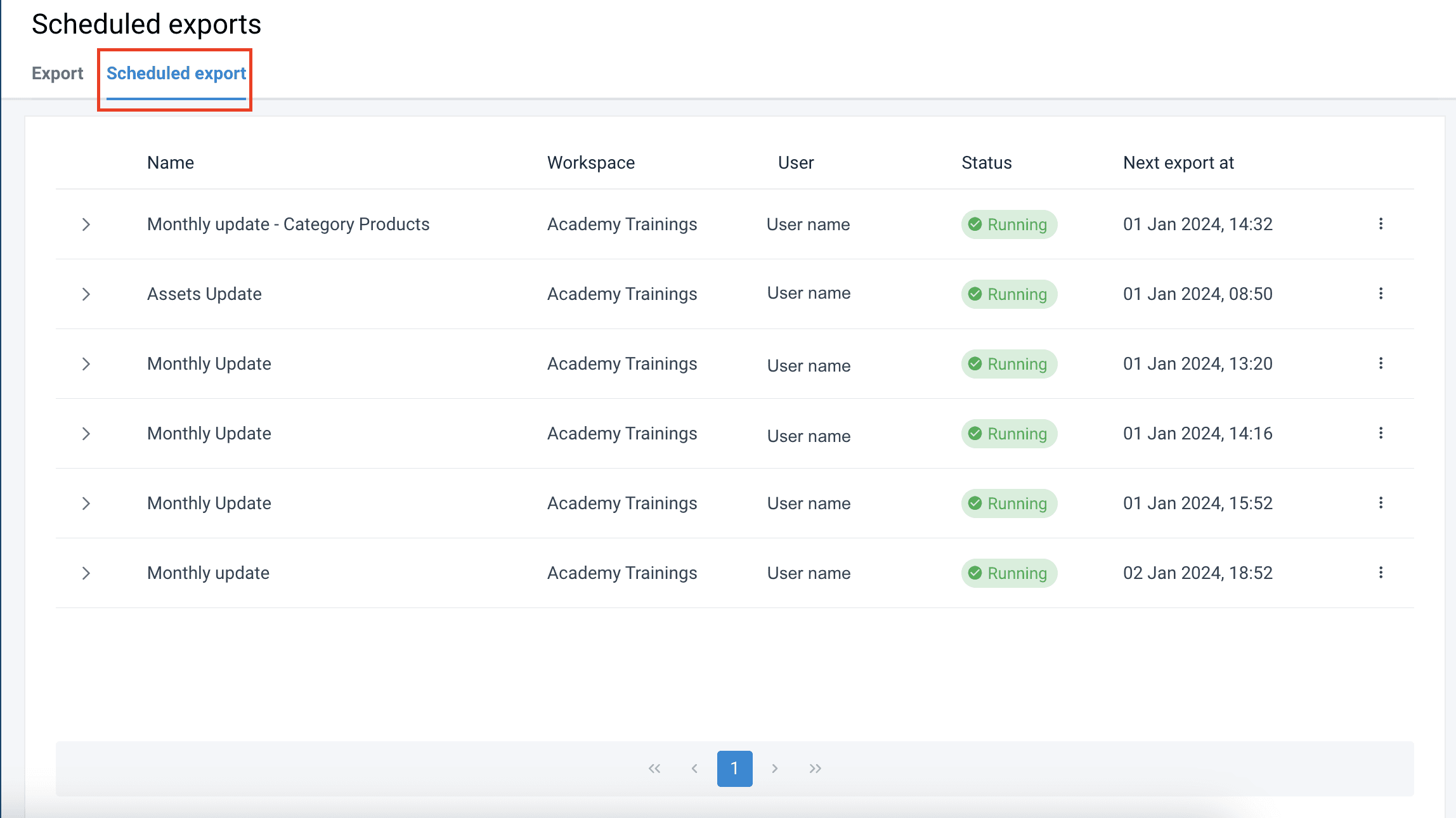Screen dimensions: 1456x818
Task: Open three-dot menu for Category Products export
Action: [1381, 224]
